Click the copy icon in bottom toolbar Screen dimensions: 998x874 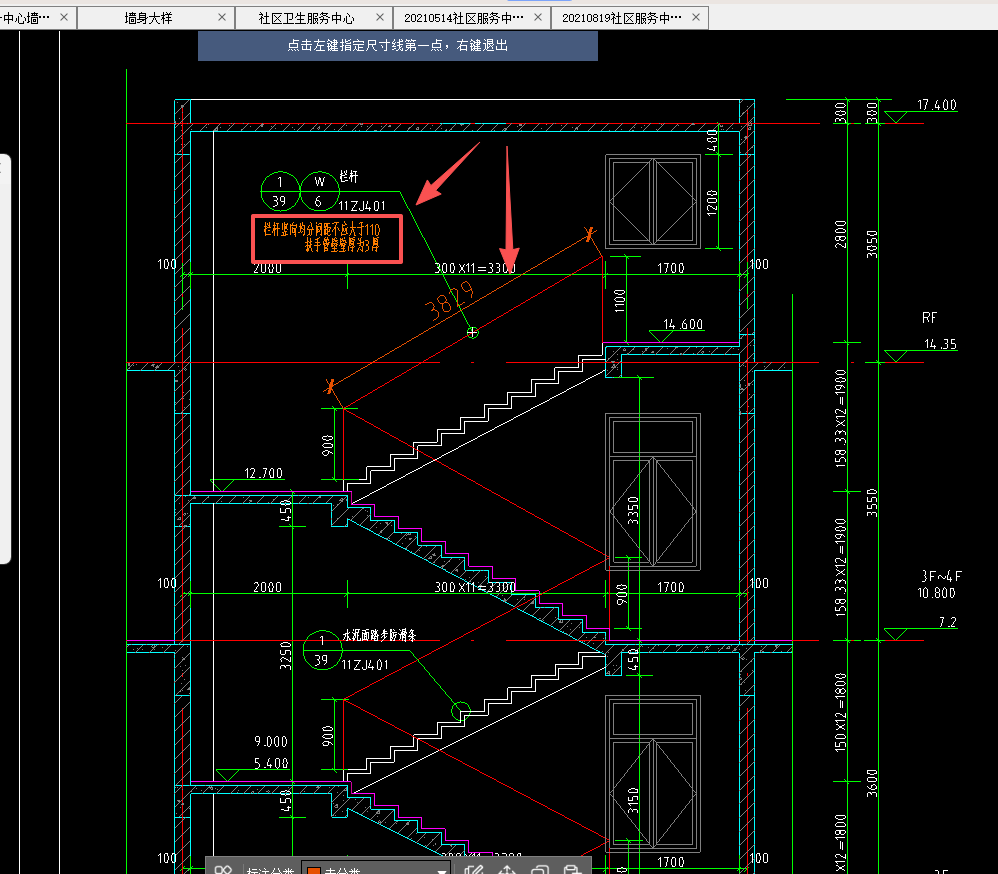point(540,870)
